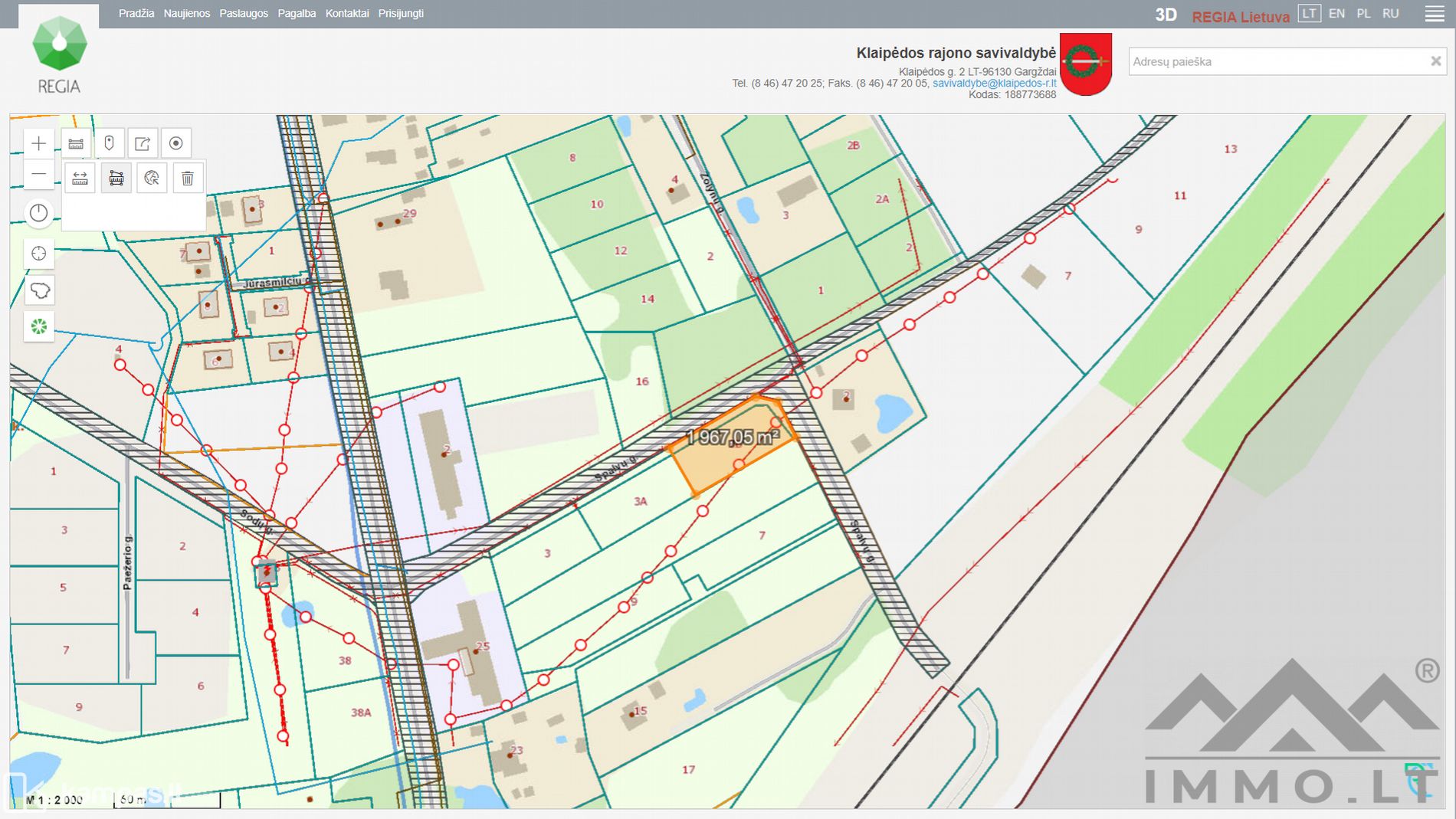
Task: Switch language to PL
Action: tap(1363, 14)
